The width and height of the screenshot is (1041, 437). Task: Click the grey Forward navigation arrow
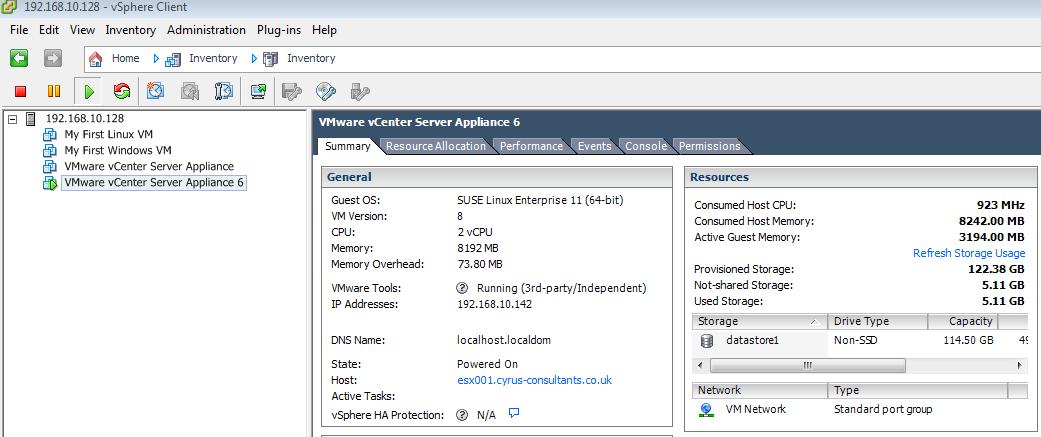click(x=52, y=58)
